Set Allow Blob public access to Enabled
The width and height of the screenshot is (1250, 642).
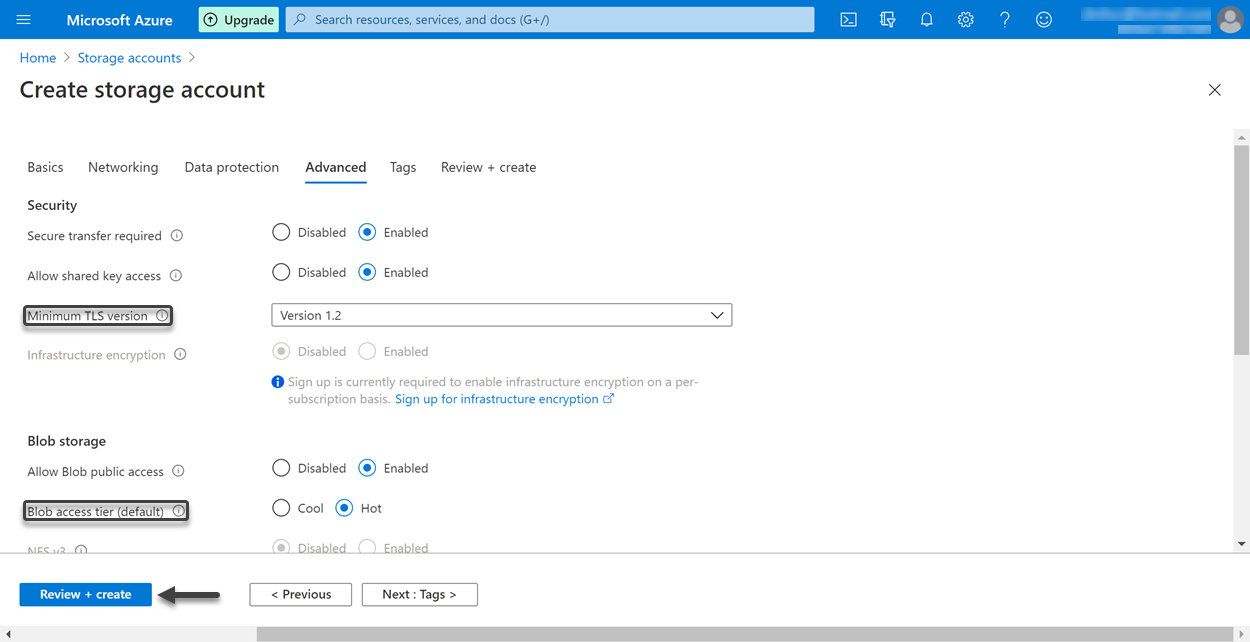point(367,468)
